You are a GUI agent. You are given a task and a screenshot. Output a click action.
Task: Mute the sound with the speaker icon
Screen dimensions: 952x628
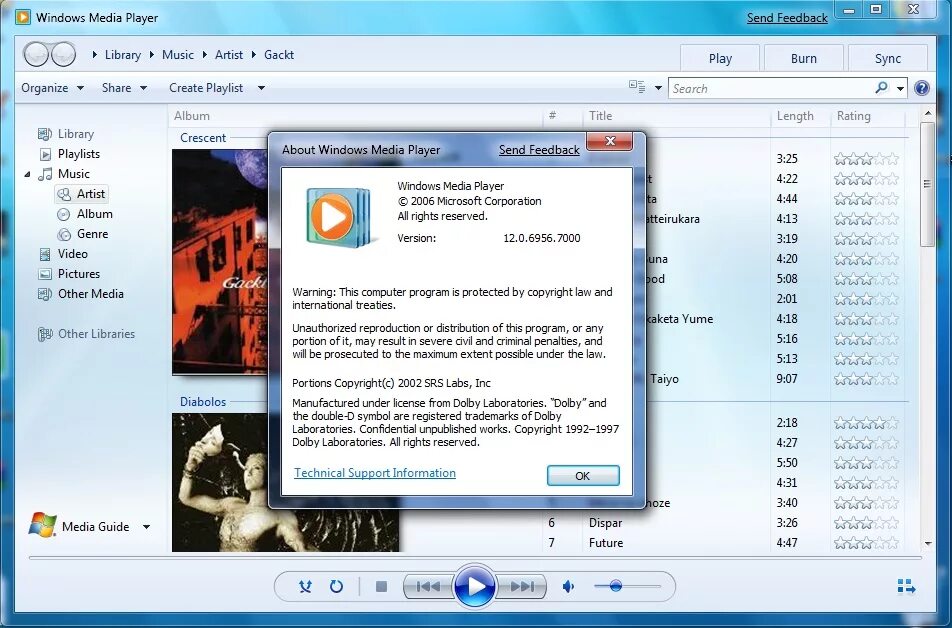(568, 586)
